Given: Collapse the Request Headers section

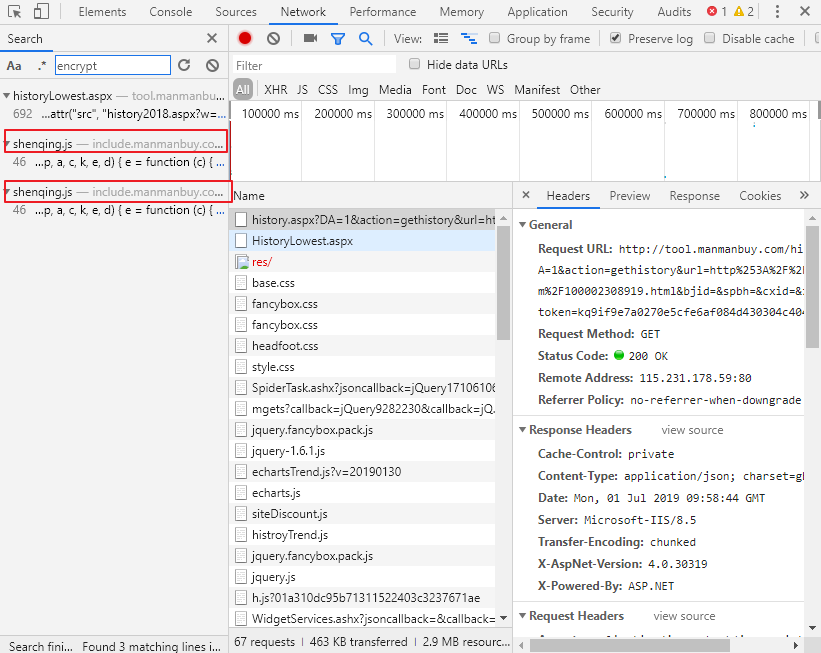Looking at the screenshot, I should [522, 616].
